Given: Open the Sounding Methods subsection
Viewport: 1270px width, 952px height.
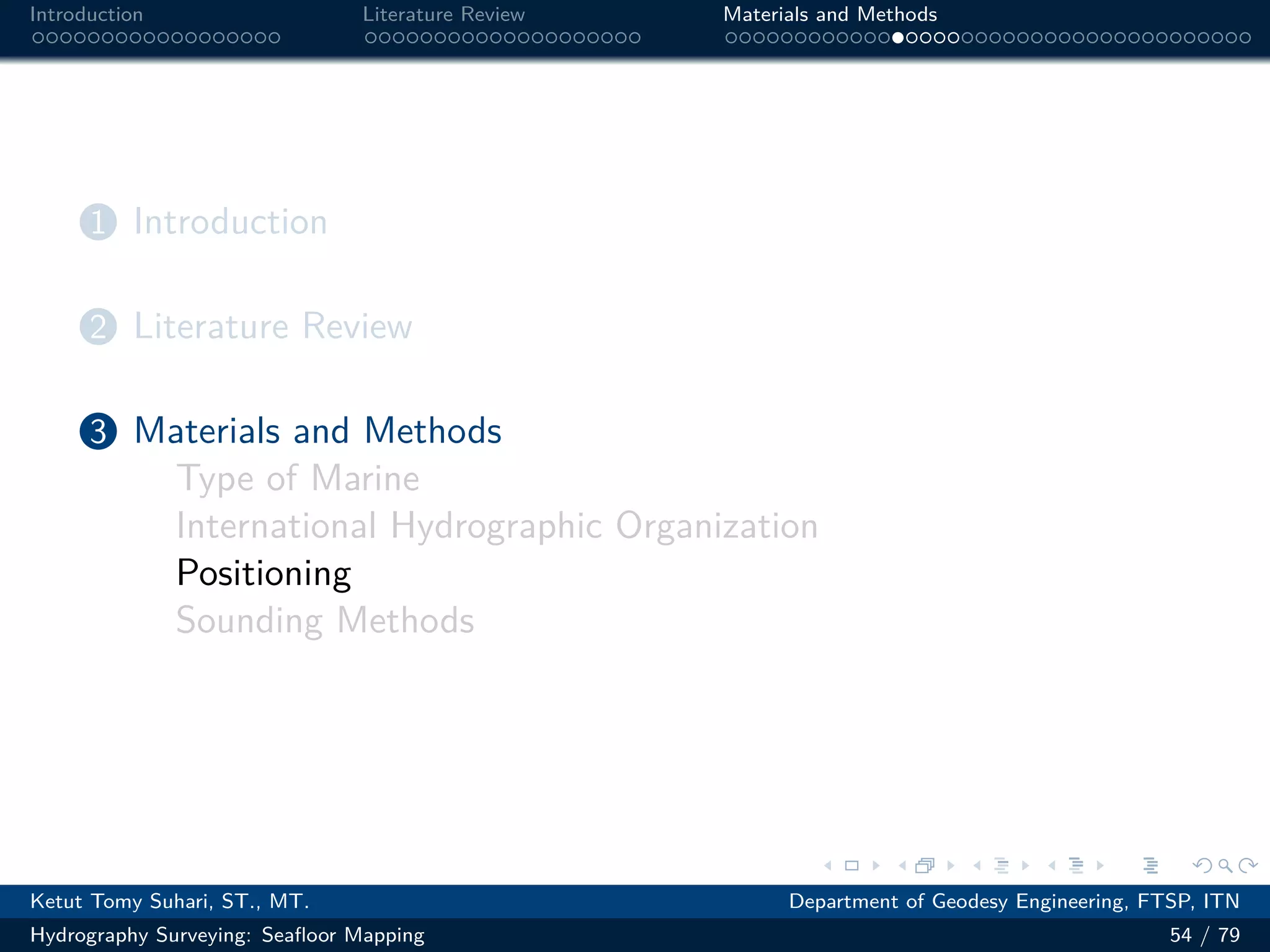Looking at the screenshot, I should tap(326, 621).
